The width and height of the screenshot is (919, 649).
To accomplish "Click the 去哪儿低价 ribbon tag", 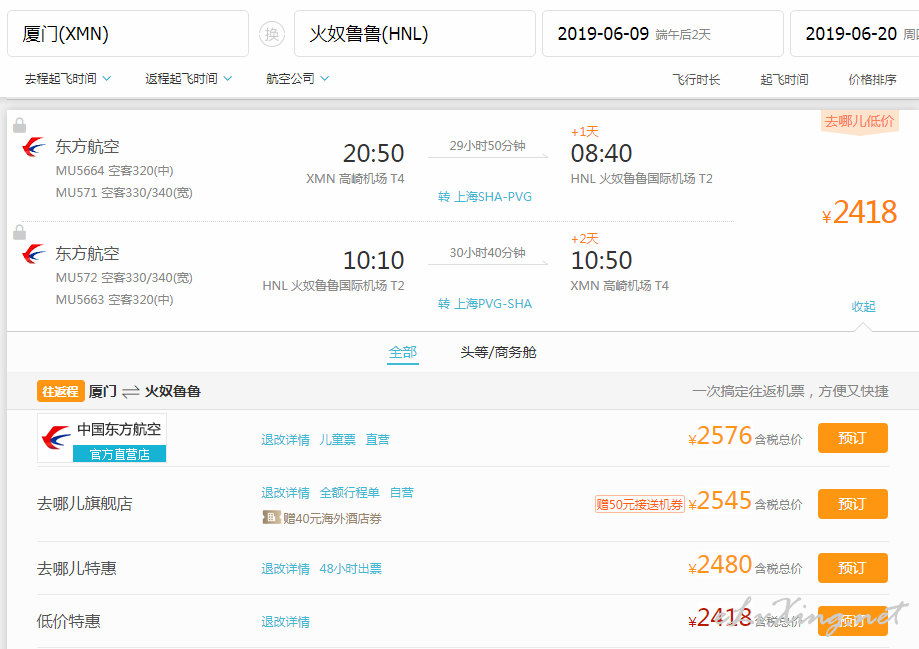I will tap(859, 122).
